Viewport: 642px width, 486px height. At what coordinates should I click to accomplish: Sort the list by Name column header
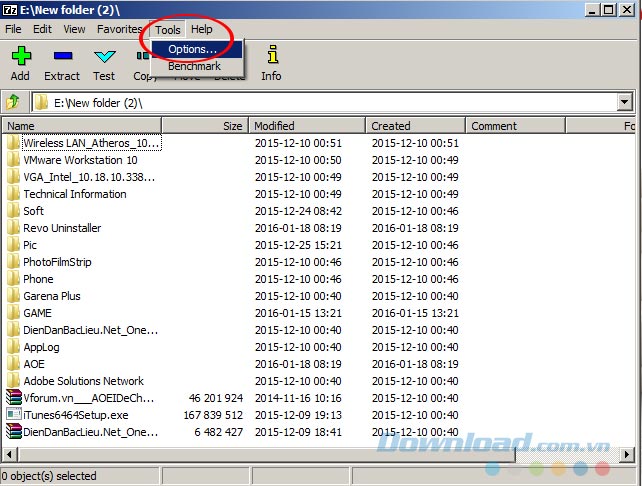[80, 126]
